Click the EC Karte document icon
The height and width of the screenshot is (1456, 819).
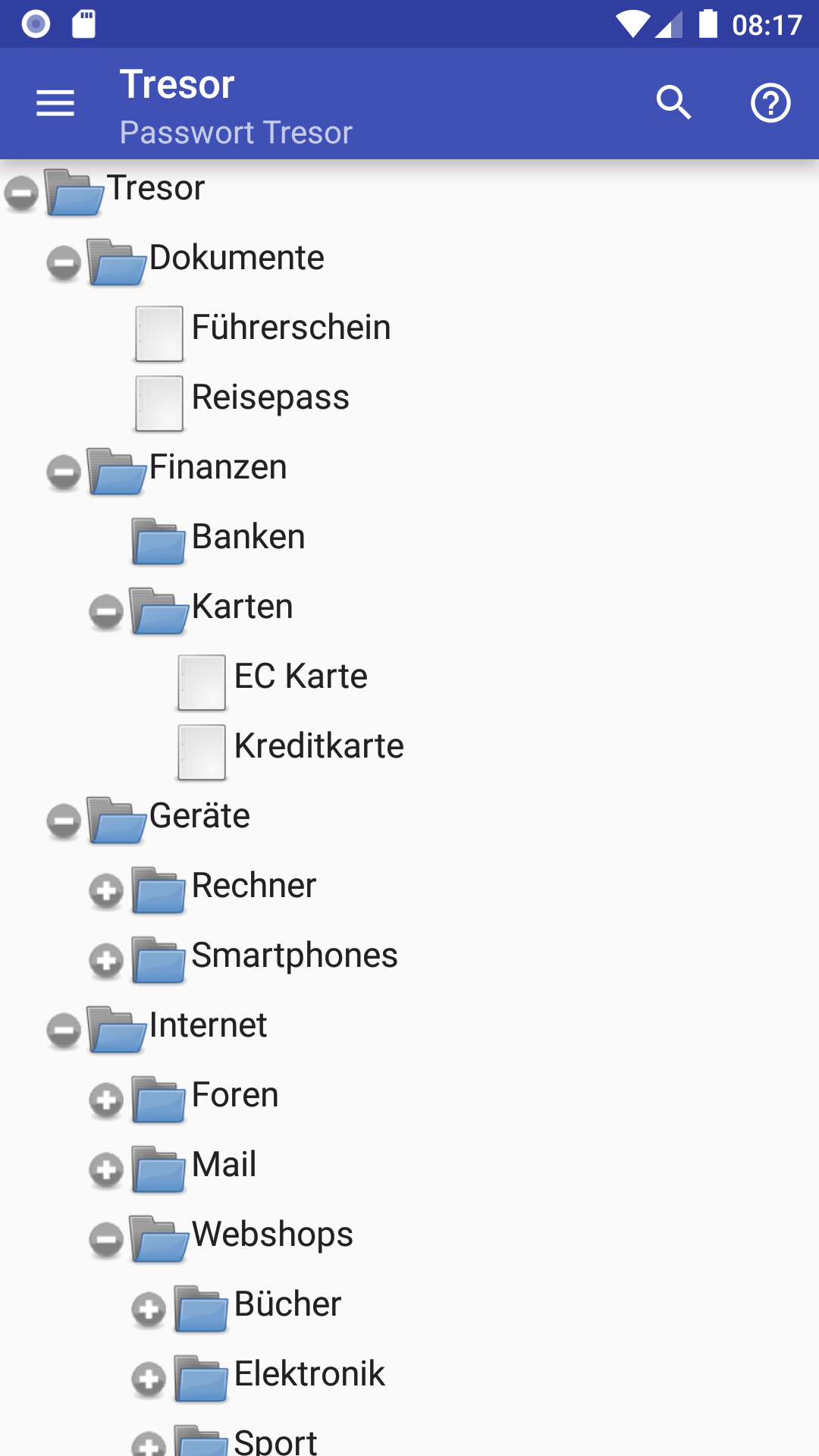click(202, 682)
